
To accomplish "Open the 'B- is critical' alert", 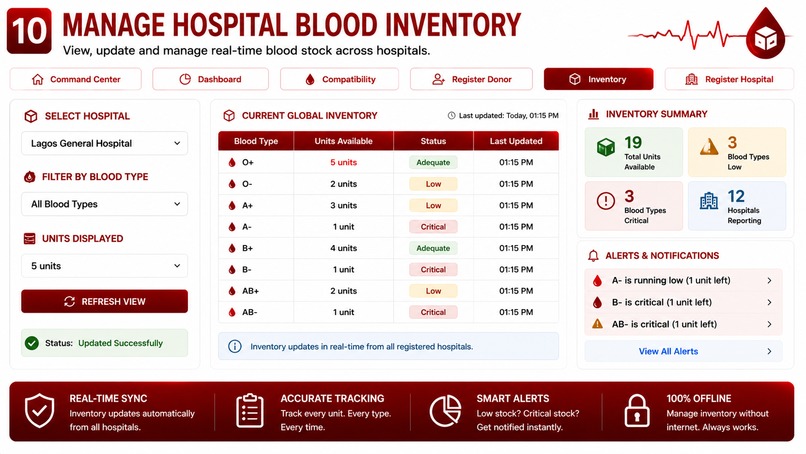I will 683,302.
